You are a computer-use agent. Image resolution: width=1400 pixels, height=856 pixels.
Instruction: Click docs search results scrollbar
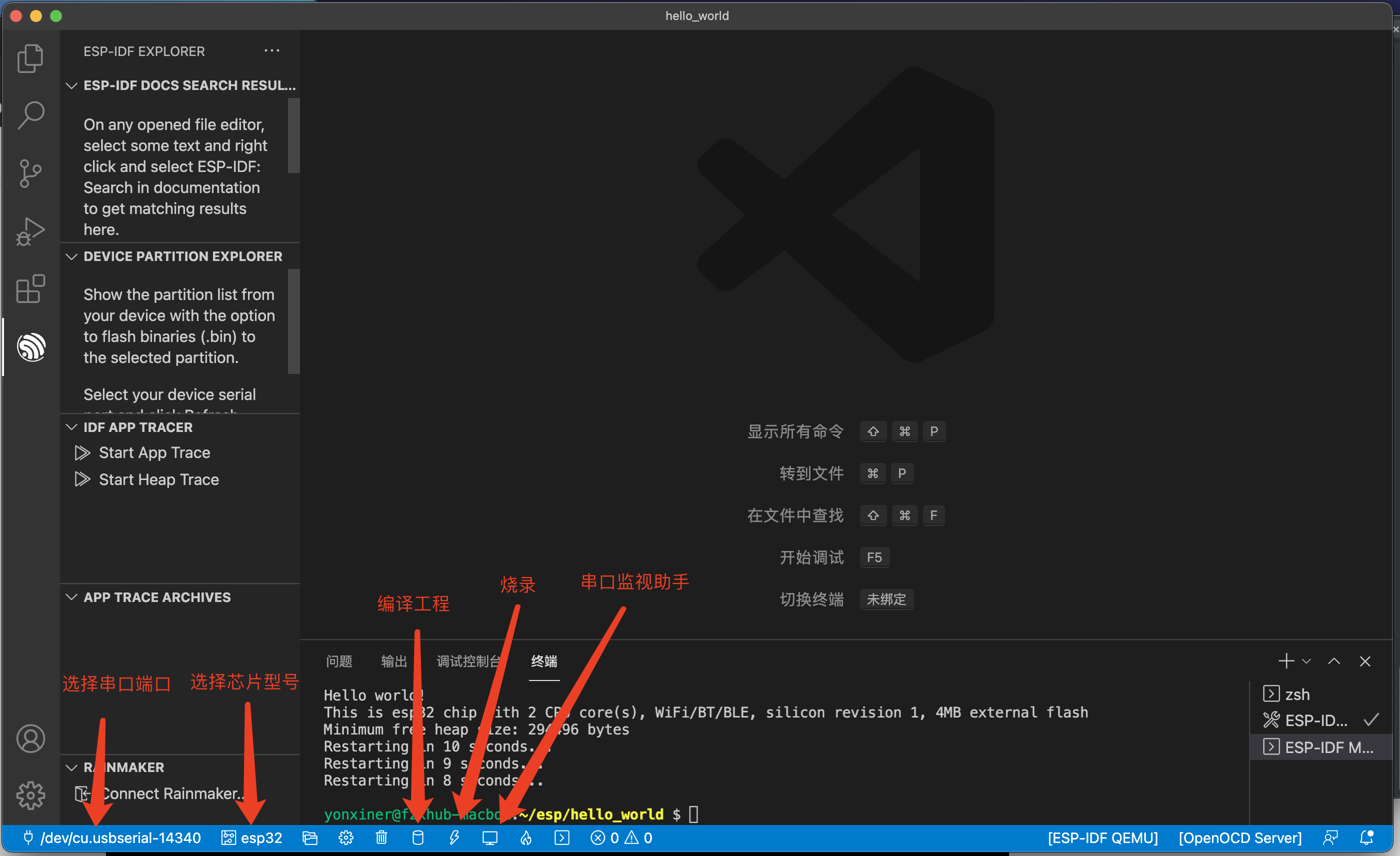click(293, 135)
